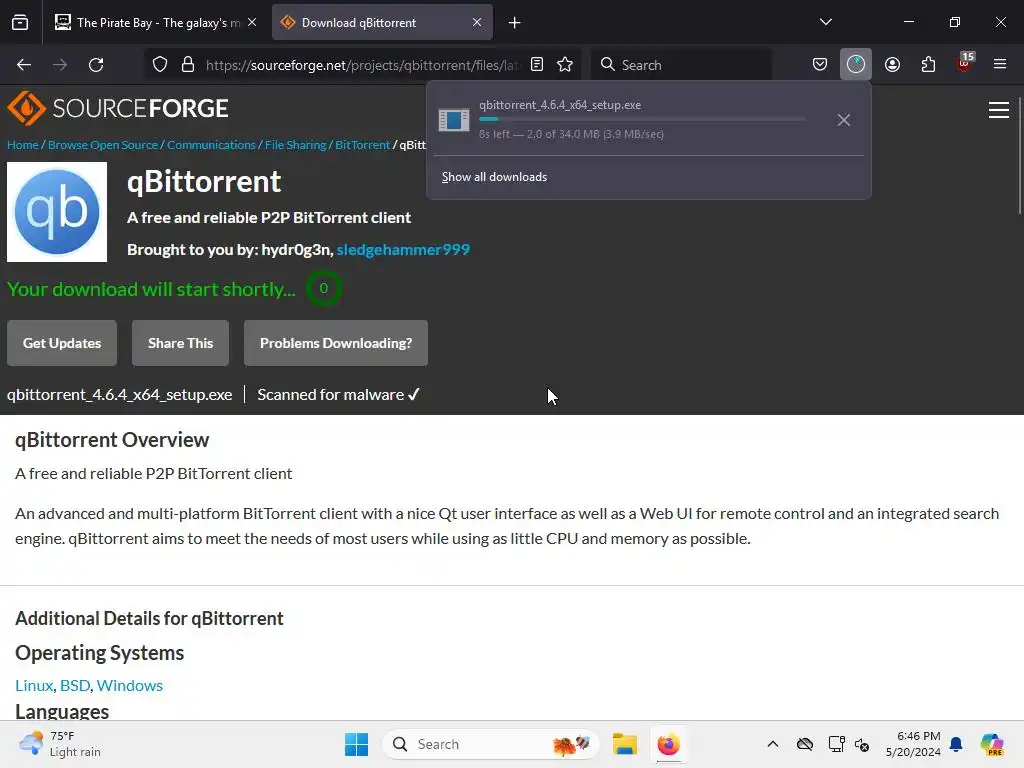Open the notification bell
The height and width of the screenshot is (768, 1024).
[x=956, y=744]
